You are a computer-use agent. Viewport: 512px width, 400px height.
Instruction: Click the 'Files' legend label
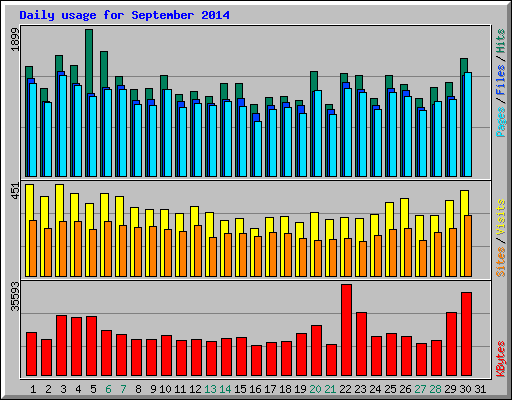501,79
